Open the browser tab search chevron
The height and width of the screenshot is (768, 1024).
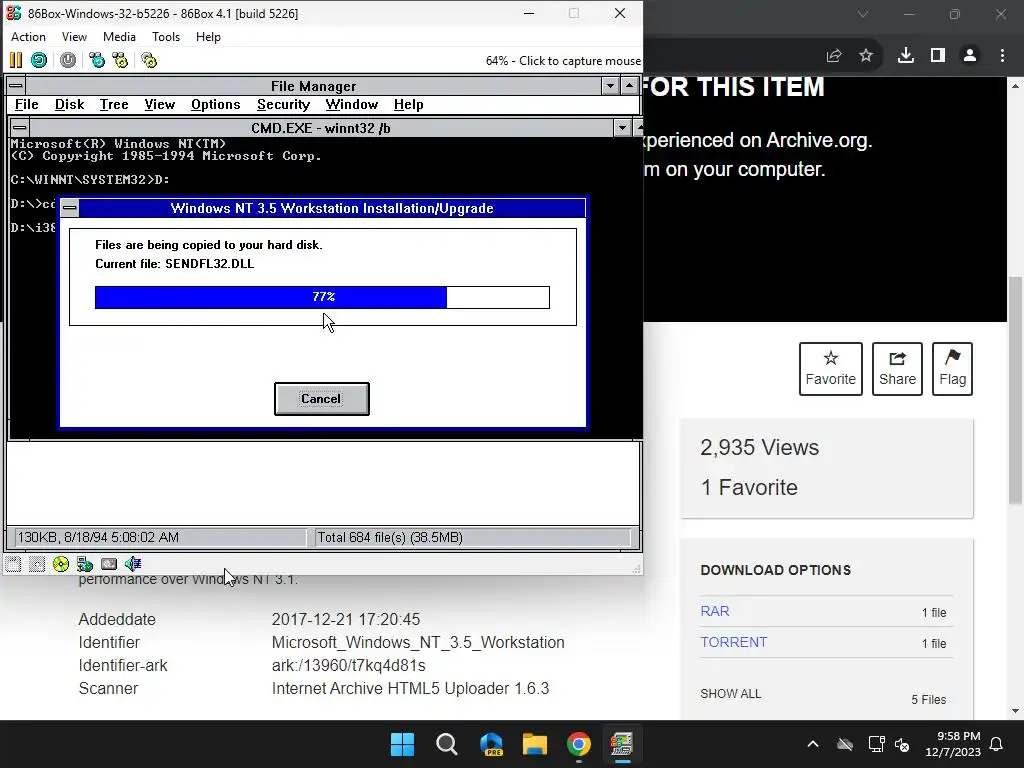[863, 14]
